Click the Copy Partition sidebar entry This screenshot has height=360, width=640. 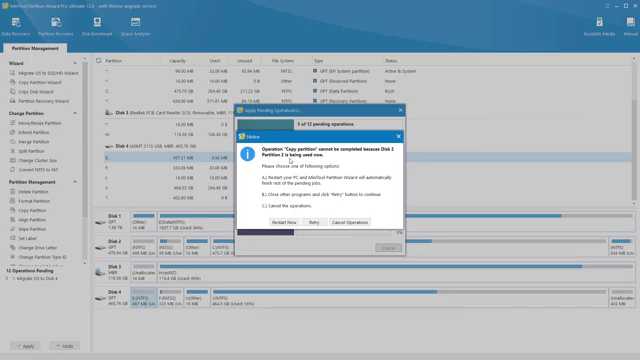click(x=32, y=210)
